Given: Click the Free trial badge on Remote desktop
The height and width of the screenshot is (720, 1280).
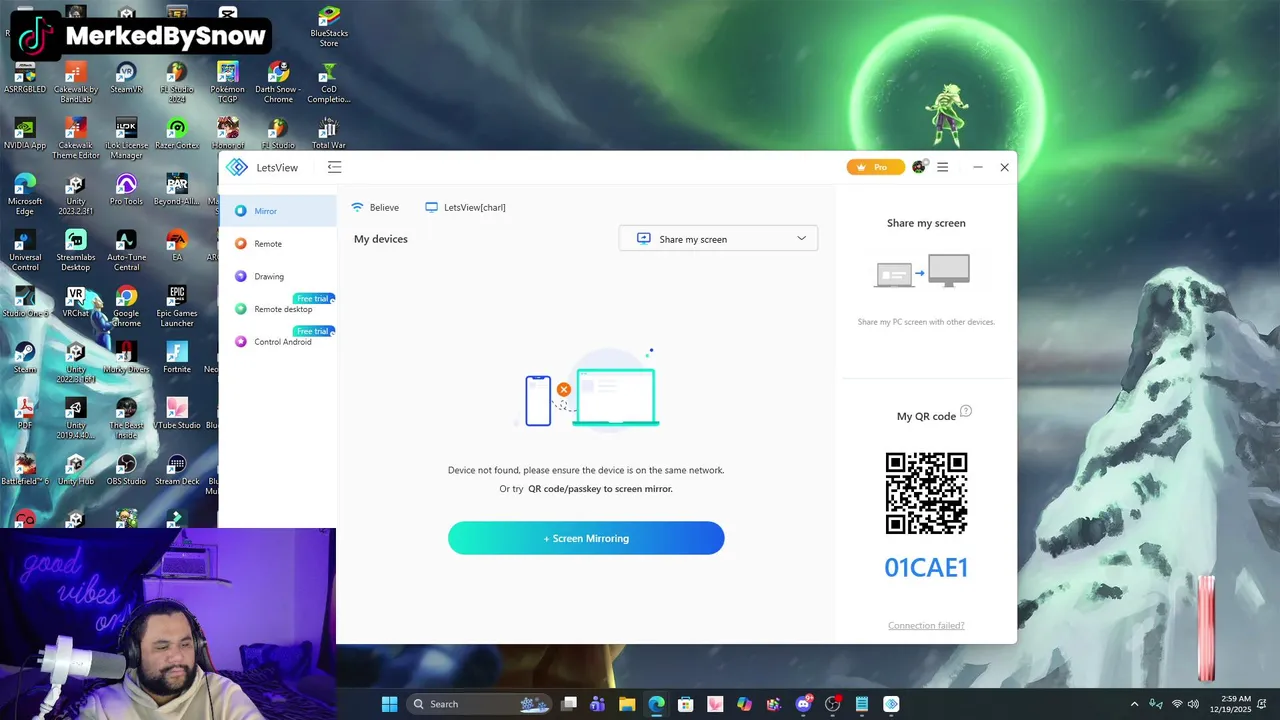Looking at the screenshot, I should (x=314, y=298).
